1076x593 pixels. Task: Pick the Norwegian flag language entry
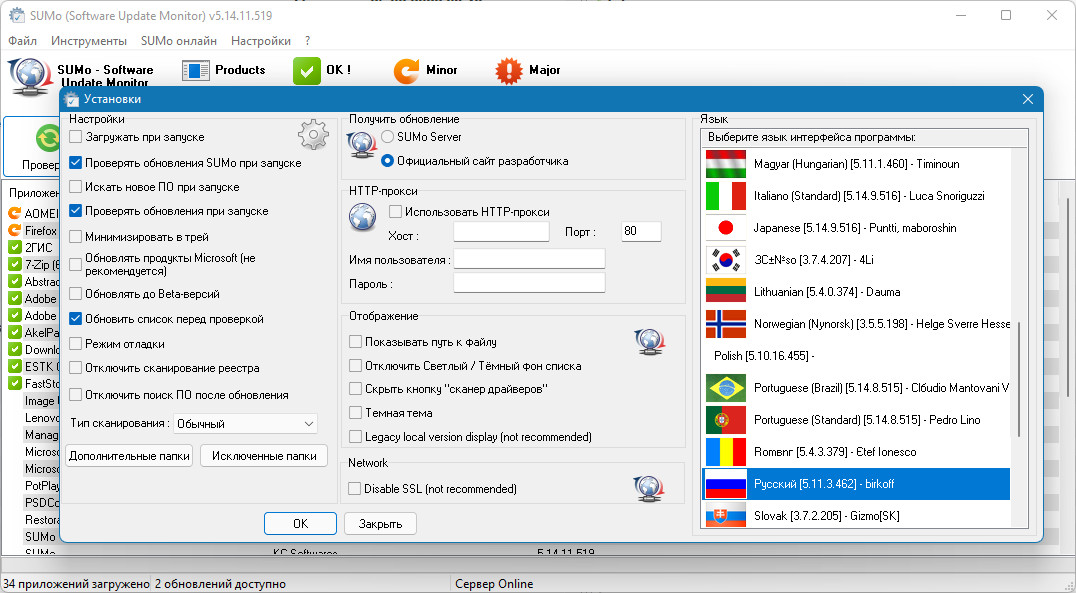(726, 324)
